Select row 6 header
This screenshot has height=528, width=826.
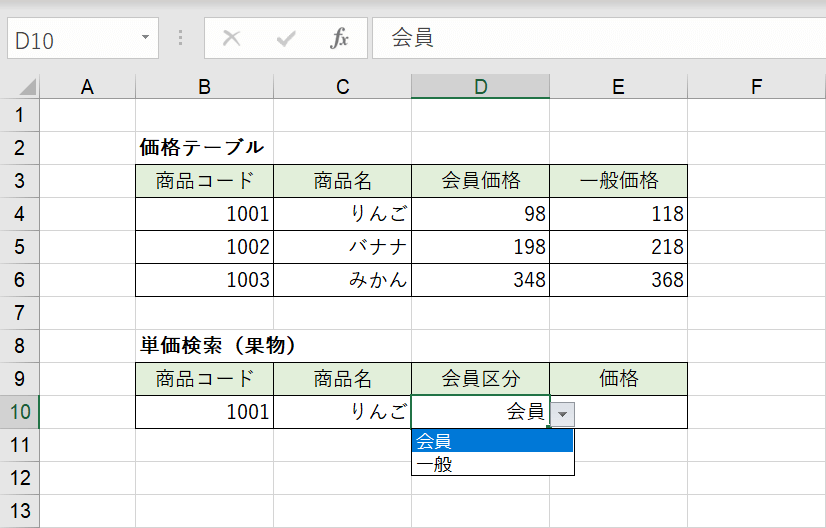[x=19, y=280]
